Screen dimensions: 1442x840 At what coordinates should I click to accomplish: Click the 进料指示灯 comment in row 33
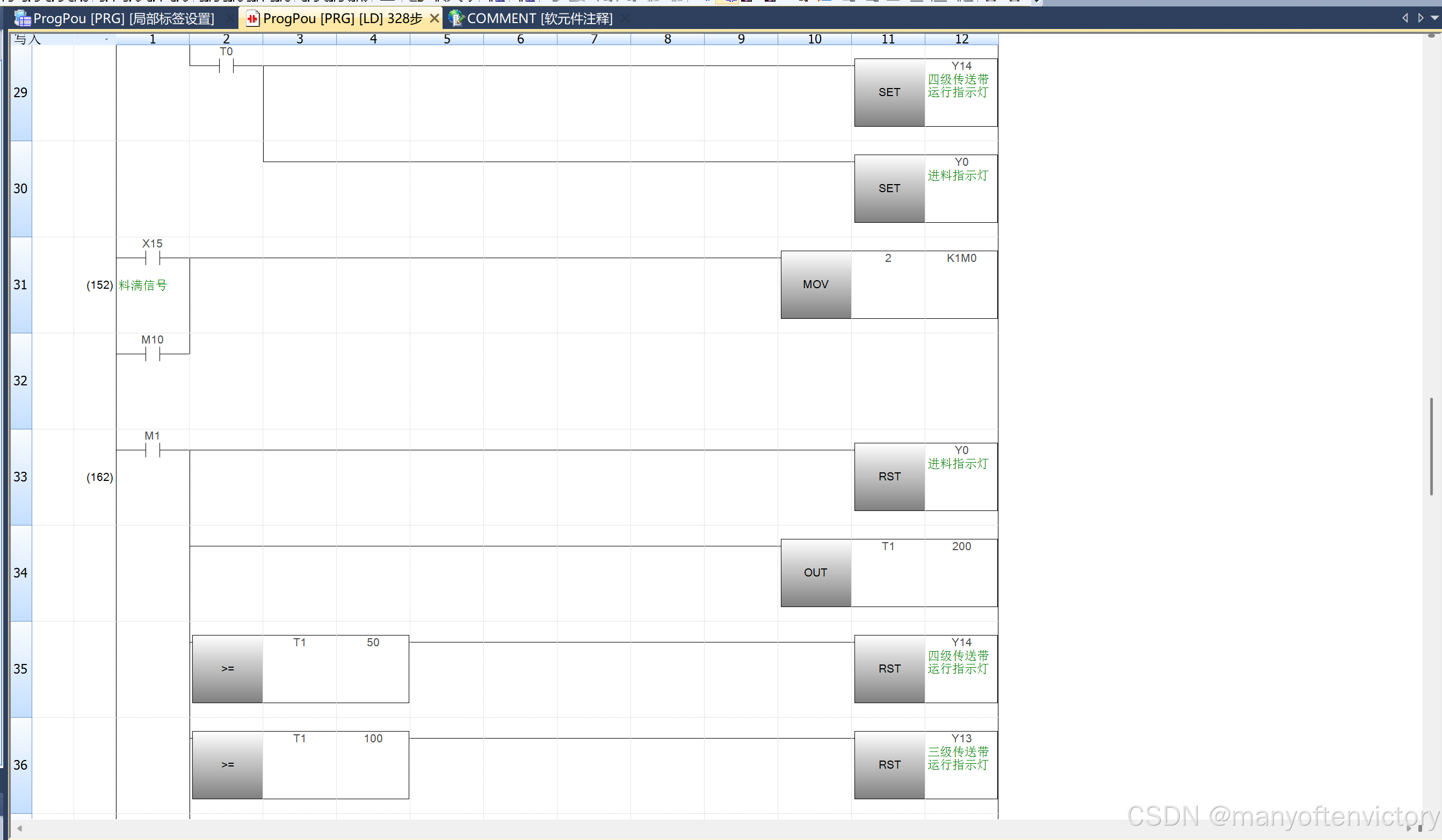pos(958,464)
